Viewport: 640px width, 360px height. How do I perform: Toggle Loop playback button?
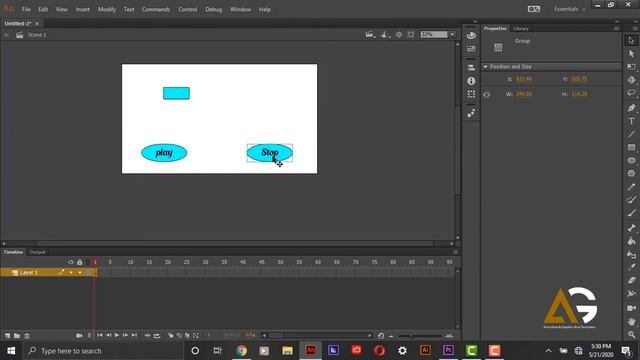(x=157, y=336)
